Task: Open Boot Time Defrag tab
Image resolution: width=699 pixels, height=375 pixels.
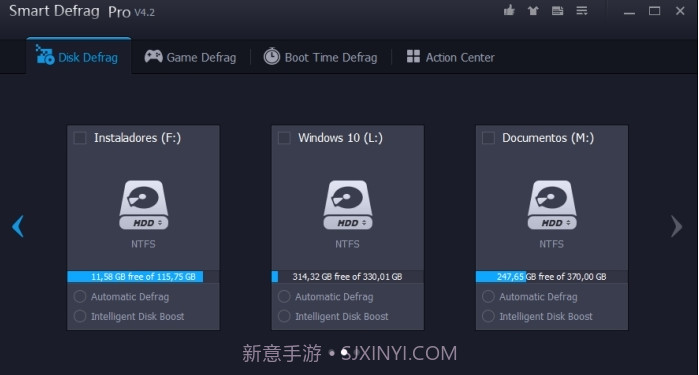Action: 320,57
